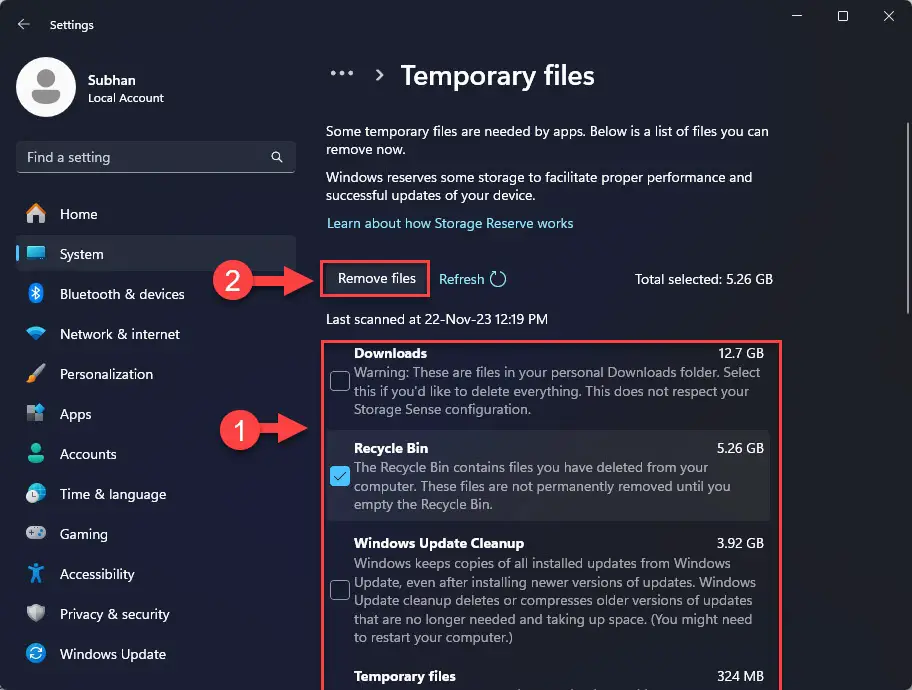Select the Apps icon in sidebar
912x690 pixels.
36,413
